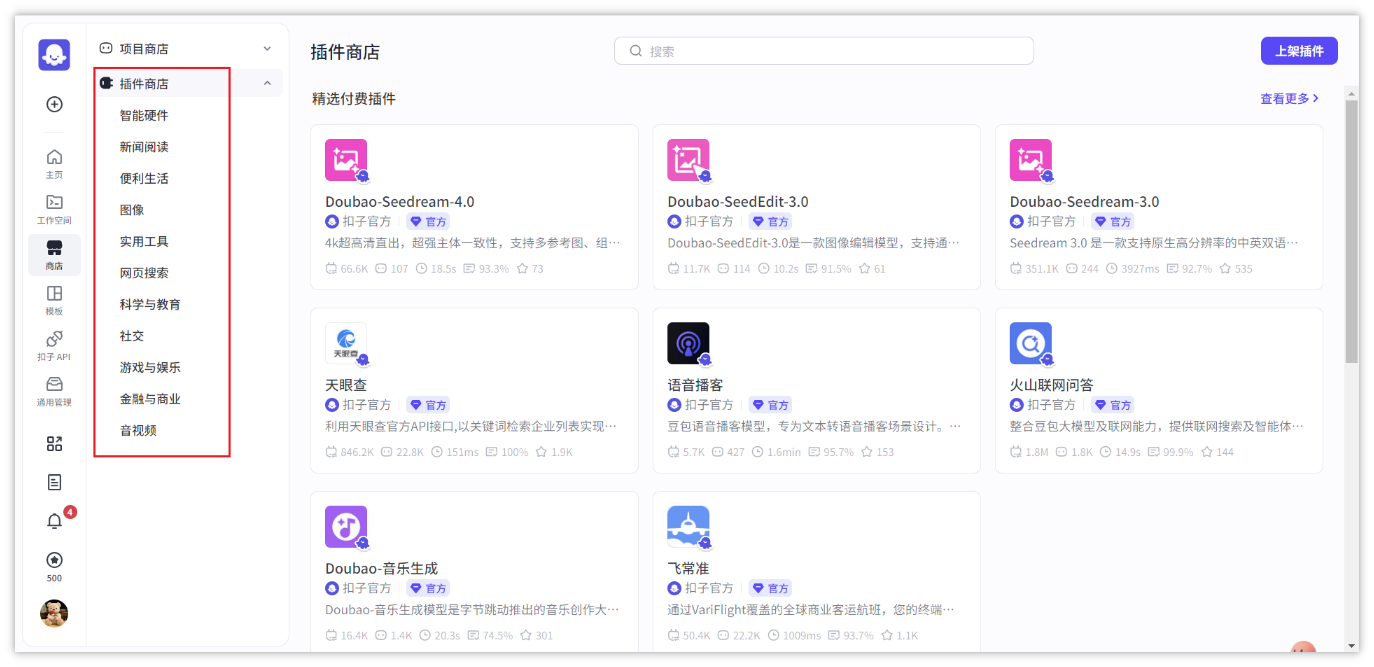Click the Coze logo icon

tap(54, 55)
